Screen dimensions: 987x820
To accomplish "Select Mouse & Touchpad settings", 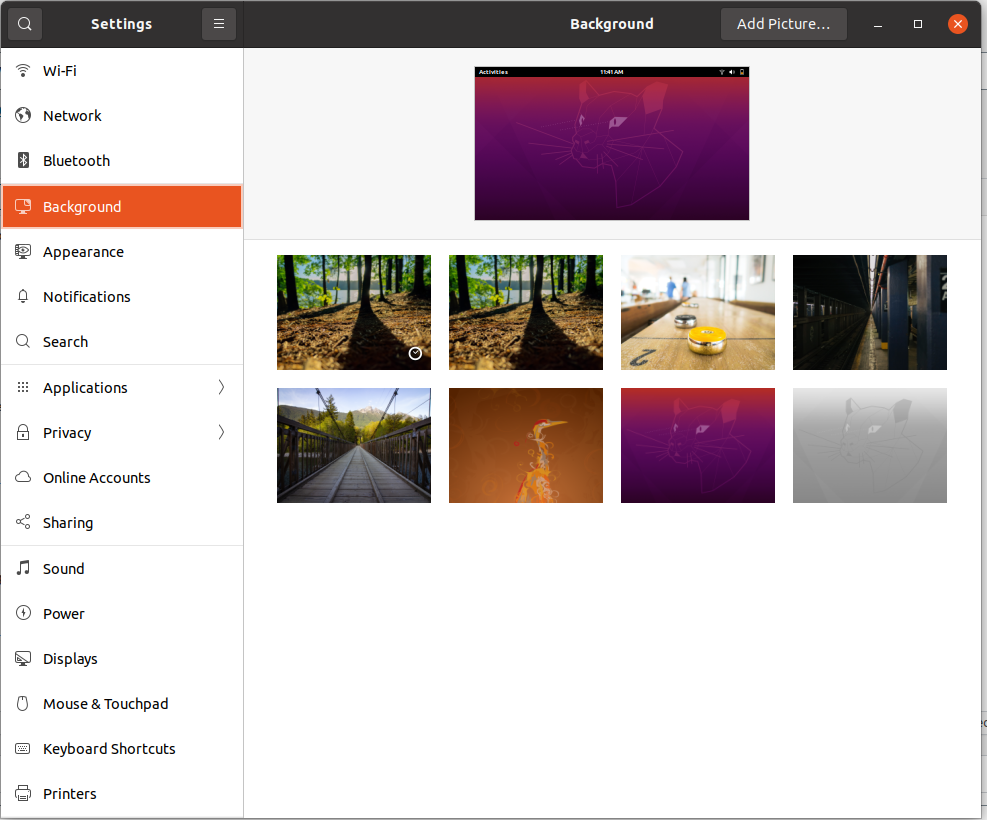I will [104, 703].
